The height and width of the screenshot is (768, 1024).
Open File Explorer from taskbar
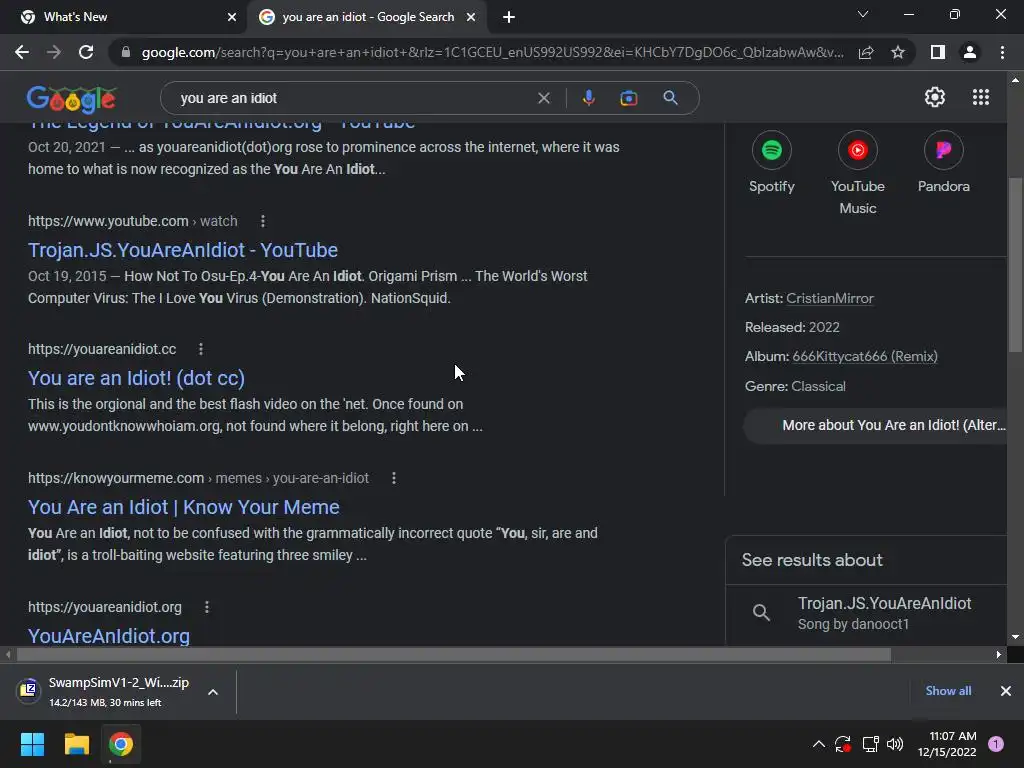[x=76, y=744]
